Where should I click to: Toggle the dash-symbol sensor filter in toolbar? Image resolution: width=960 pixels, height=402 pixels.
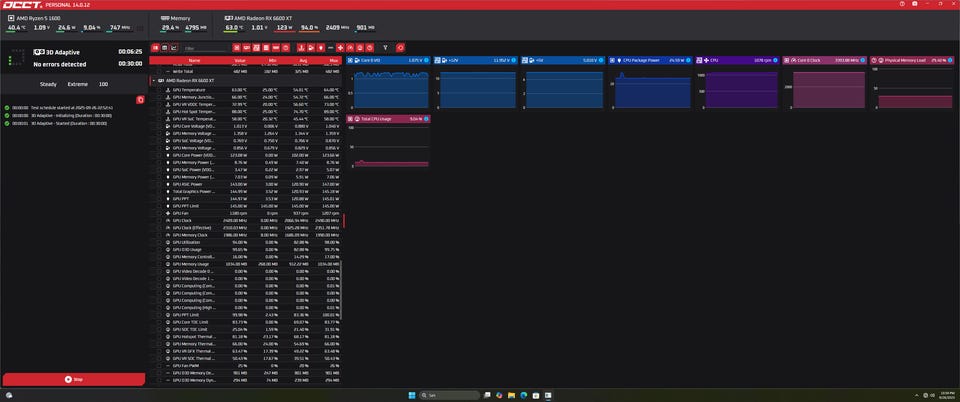click(x=331, y=48)
